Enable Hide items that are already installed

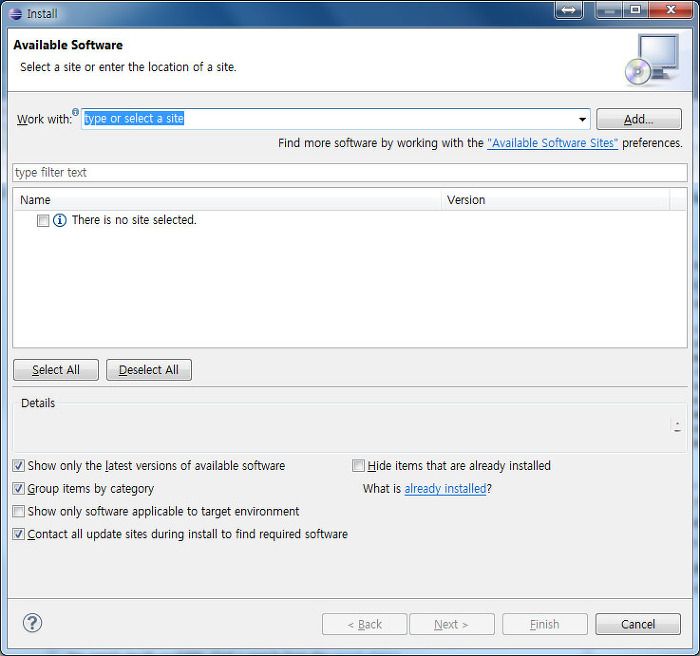pos(358,466)
